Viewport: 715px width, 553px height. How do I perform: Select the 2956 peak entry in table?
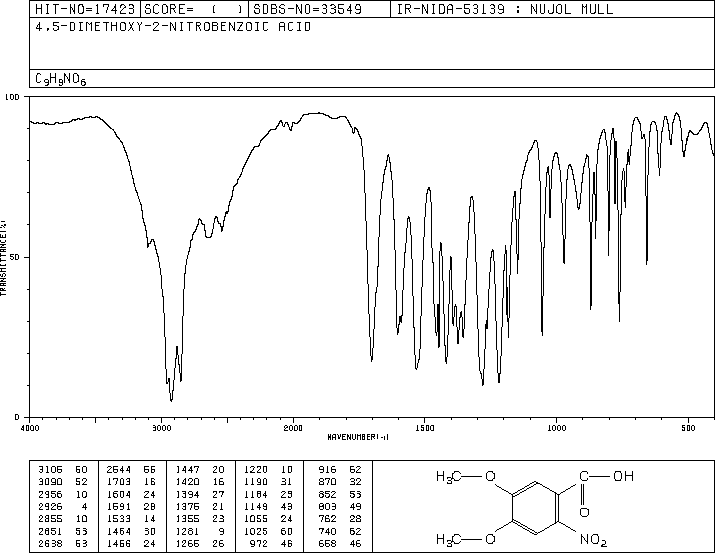(63, 494)
